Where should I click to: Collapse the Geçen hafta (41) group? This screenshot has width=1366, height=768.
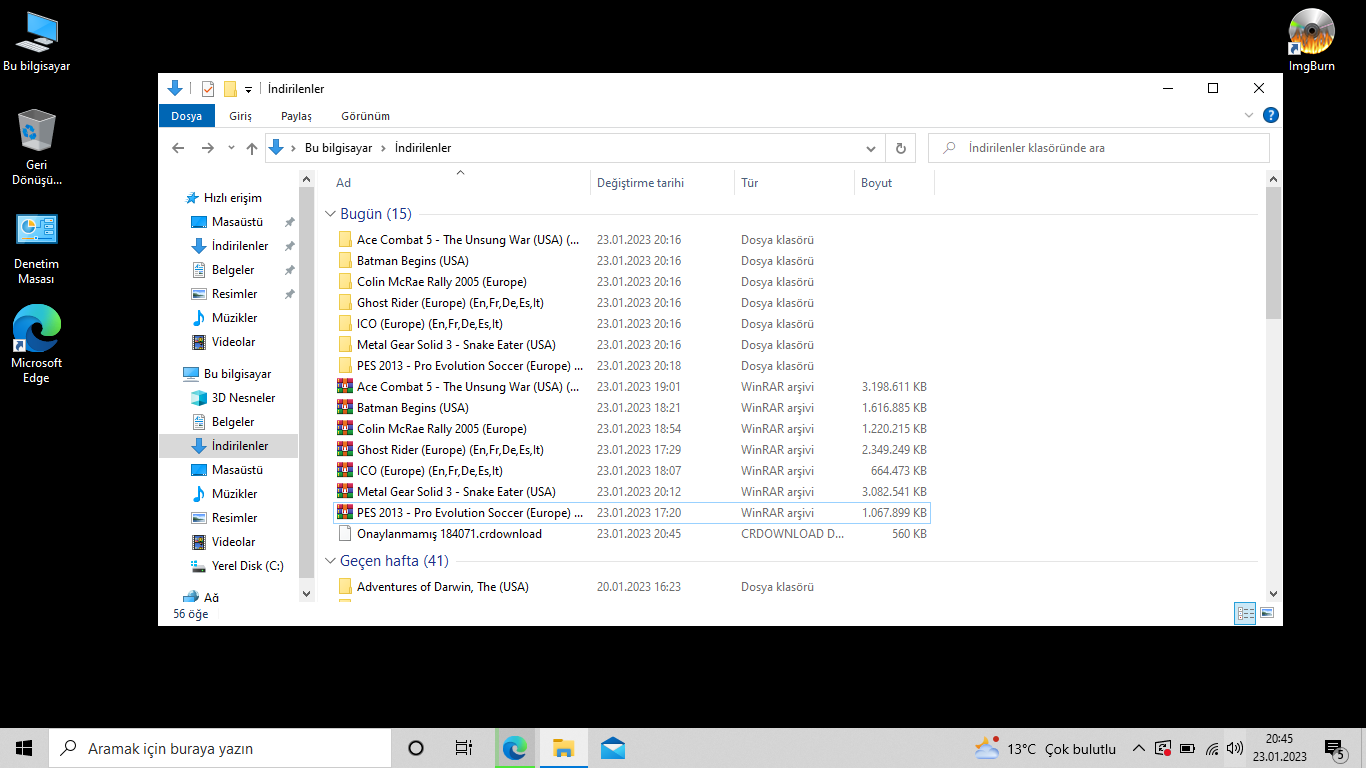(x=330, y=561)
